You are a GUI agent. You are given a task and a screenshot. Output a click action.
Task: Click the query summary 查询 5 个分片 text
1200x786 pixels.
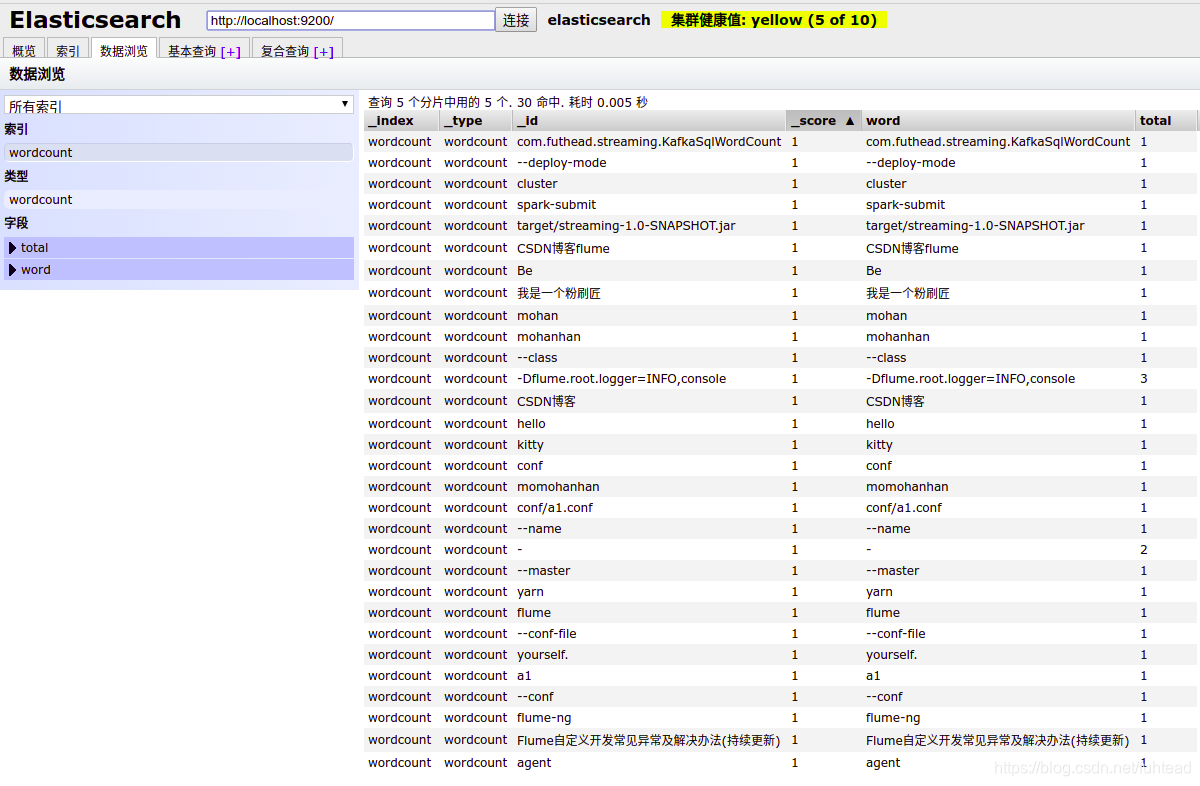507,102
